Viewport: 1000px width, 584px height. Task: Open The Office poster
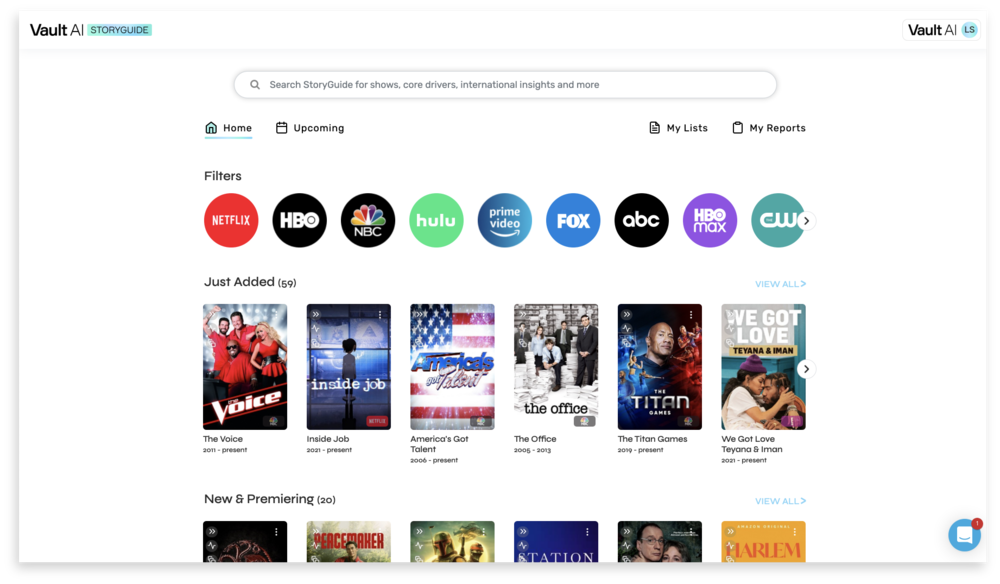point(556,367)
